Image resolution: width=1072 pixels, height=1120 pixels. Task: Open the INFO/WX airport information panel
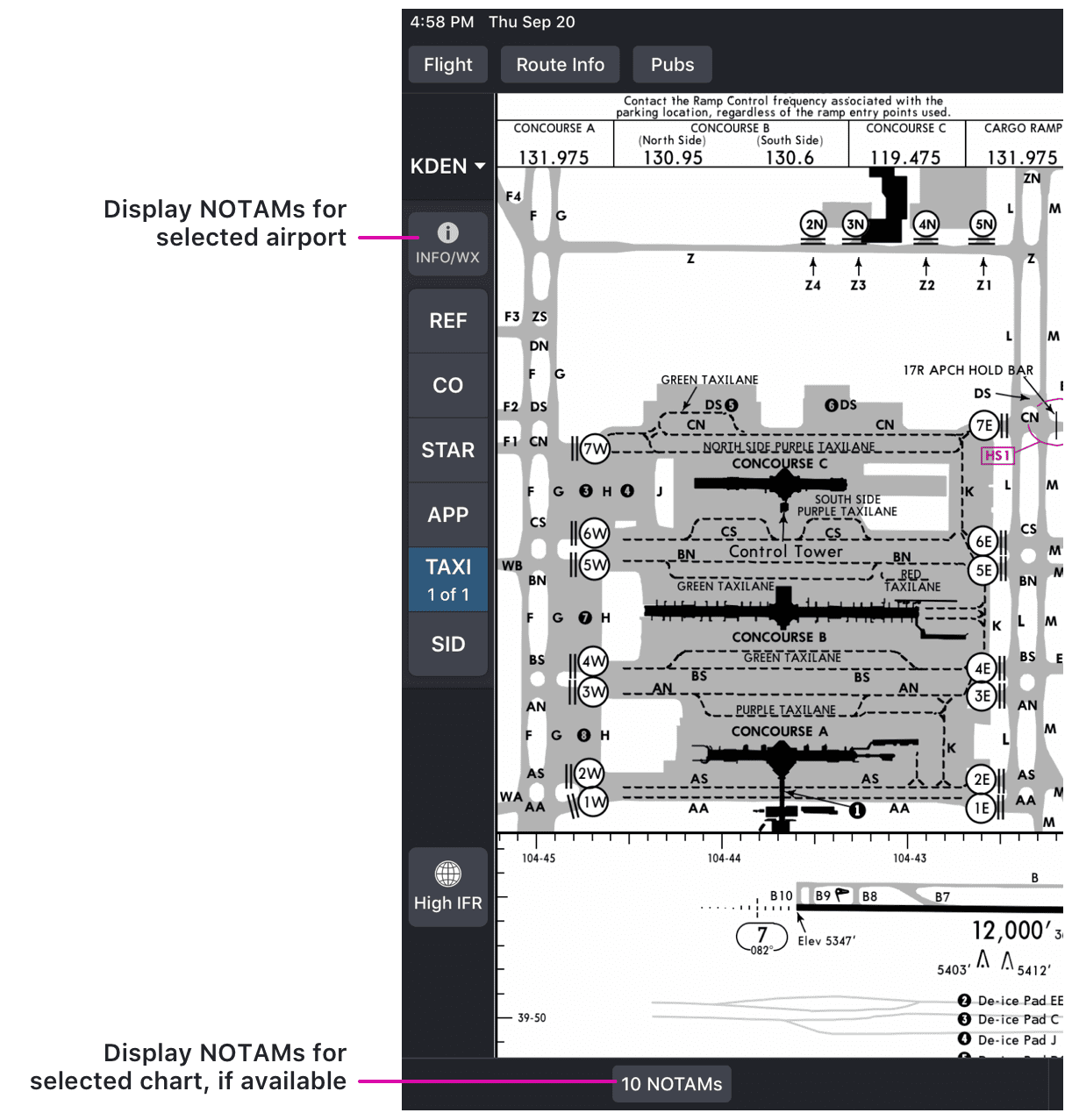(447, 243)
